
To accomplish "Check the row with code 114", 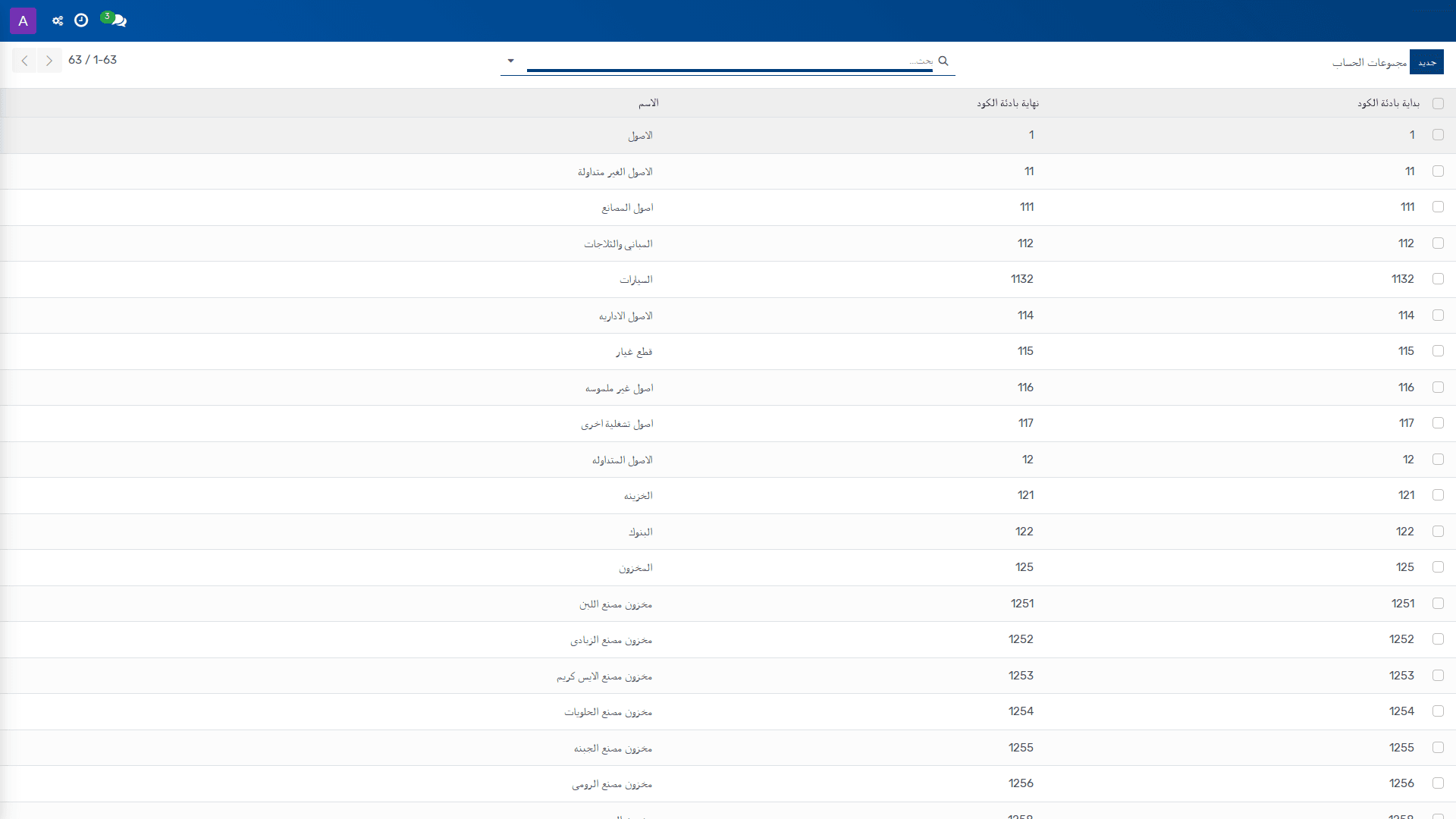I will click(1438, 315).
